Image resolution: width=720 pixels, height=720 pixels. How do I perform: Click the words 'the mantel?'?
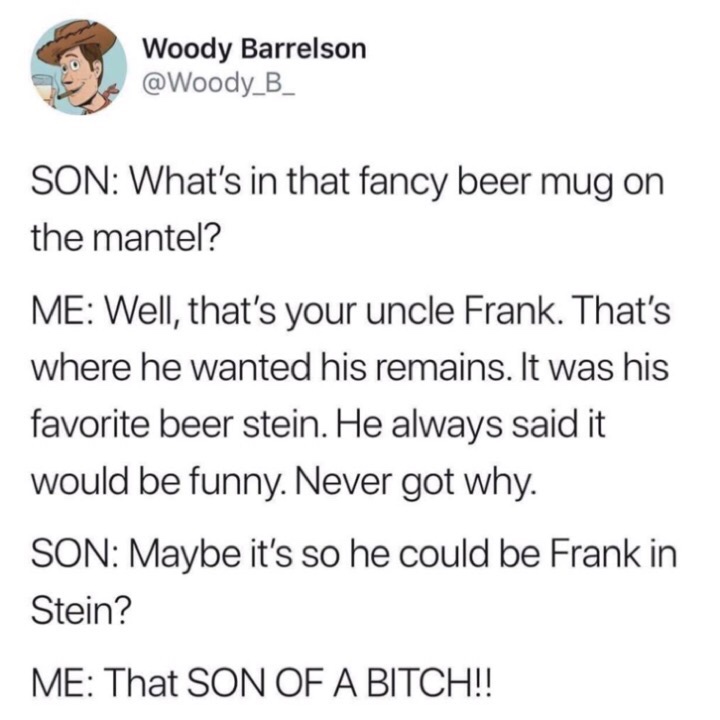pyautogui.click(x=126, y=239)
